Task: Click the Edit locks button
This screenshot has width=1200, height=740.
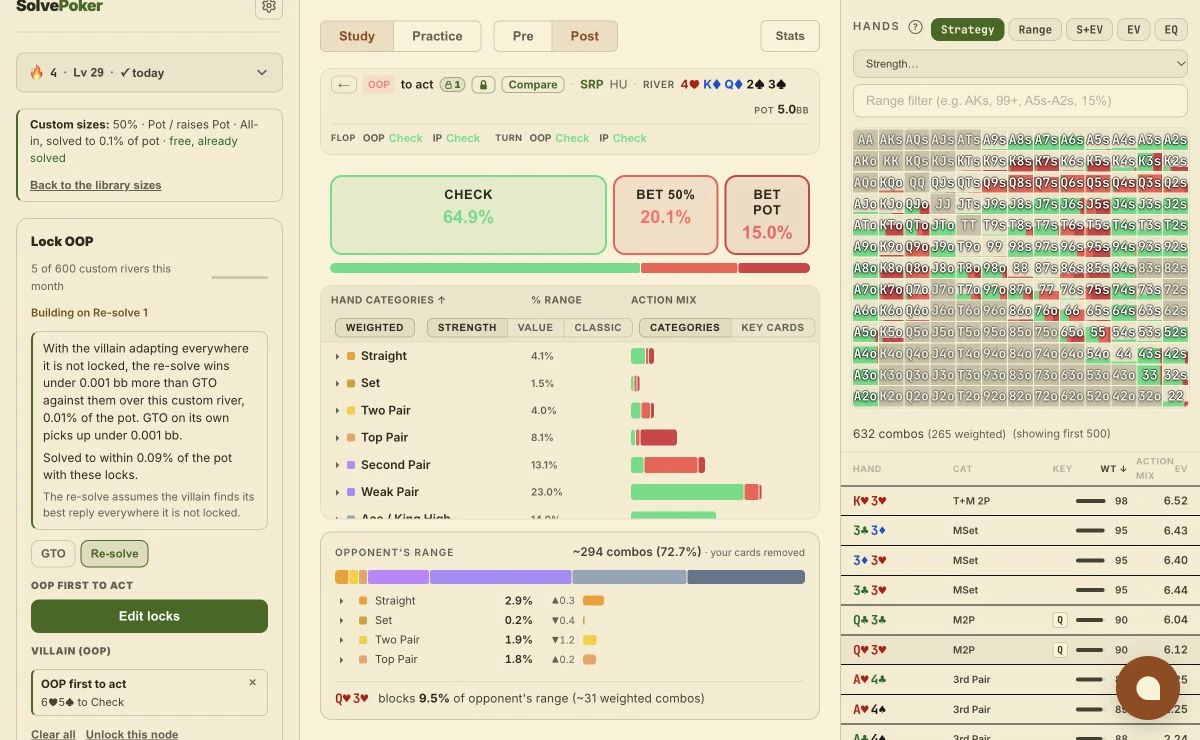Action: [x=149, y=616]
